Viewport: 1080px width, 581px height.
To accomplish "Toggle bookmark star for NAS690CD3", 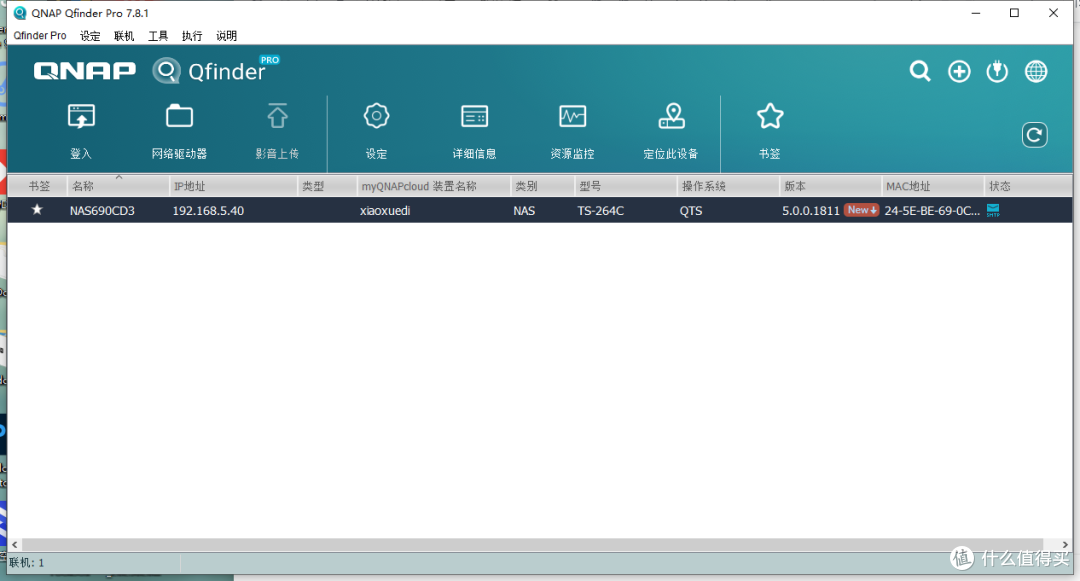I will 37,209.
